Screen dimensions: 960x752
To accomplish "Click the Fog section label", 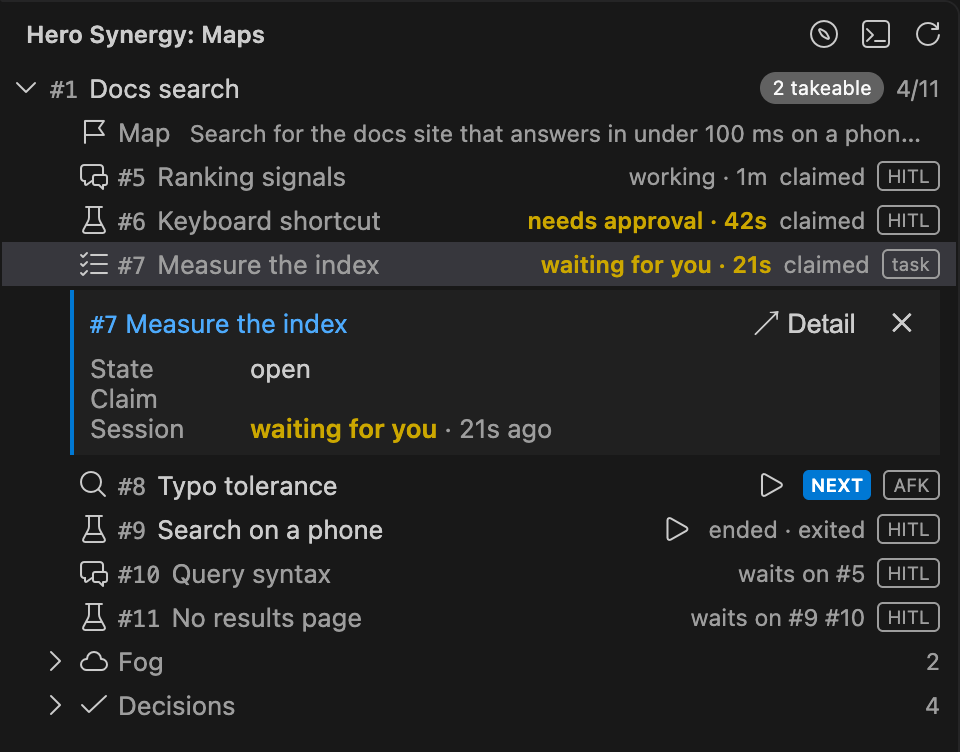I will (140, 663).
